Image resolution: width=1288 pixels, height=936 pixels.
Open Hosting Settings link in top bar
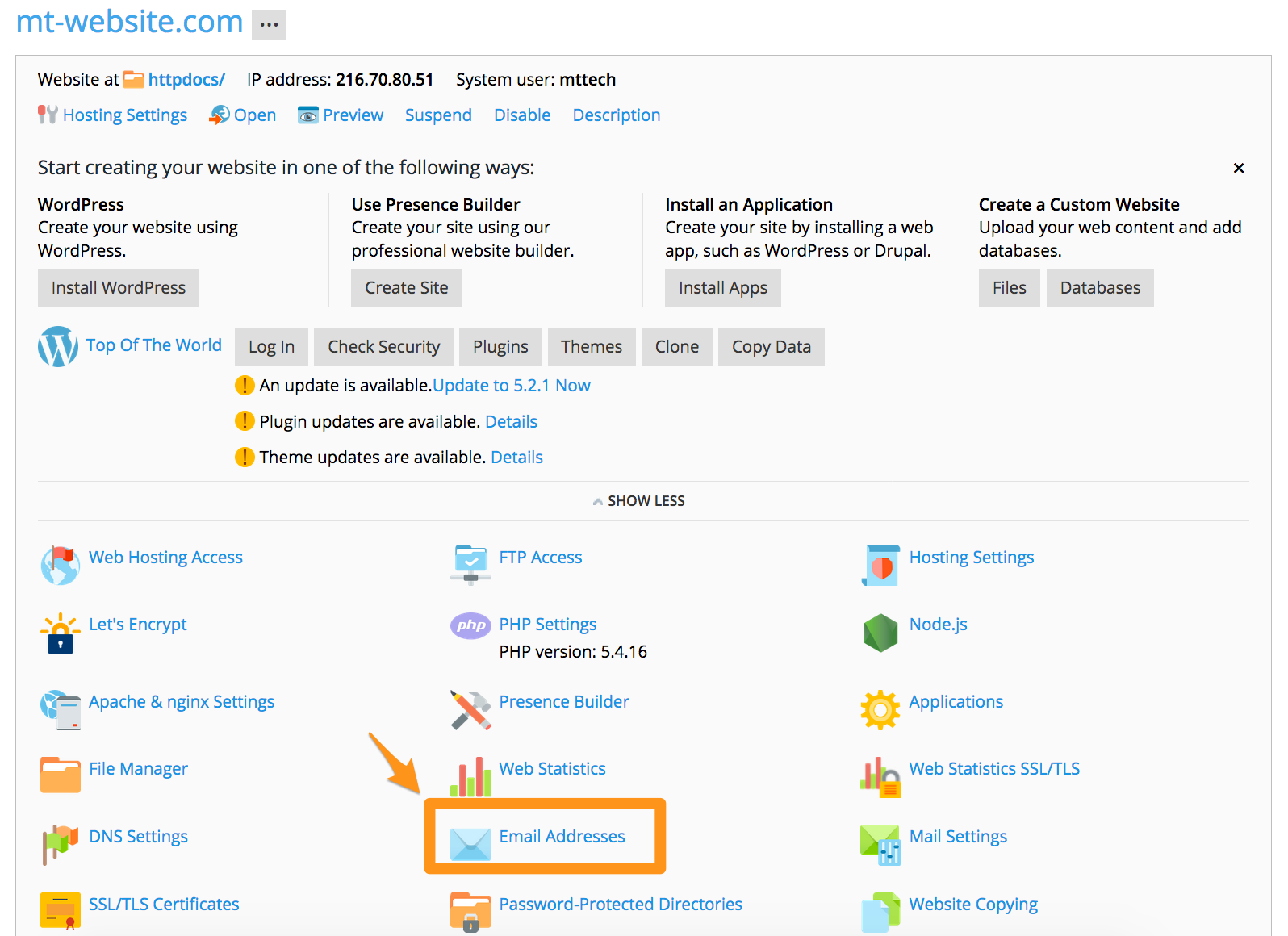pyautogui.click(x=125, y=115)
